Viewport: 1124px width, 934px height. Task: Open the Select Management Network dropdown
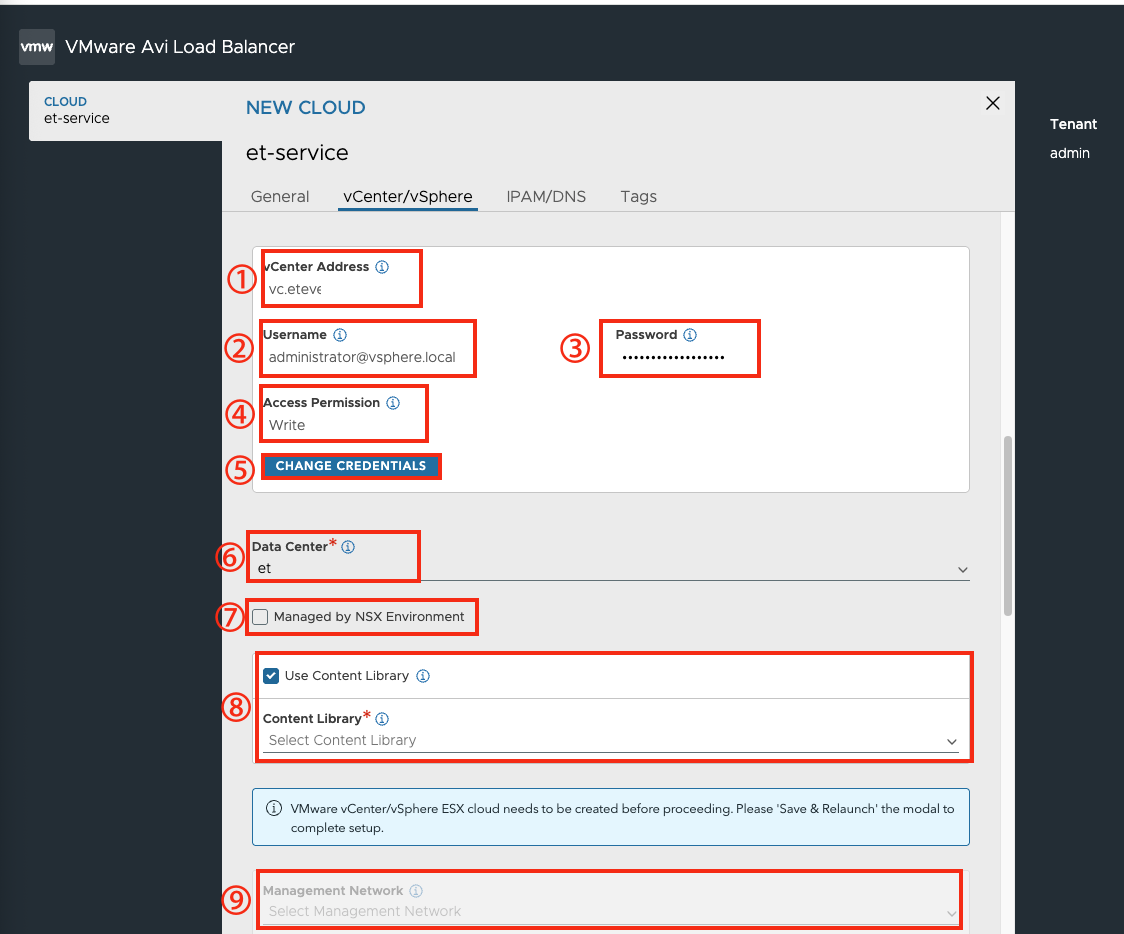pos(610,912)
